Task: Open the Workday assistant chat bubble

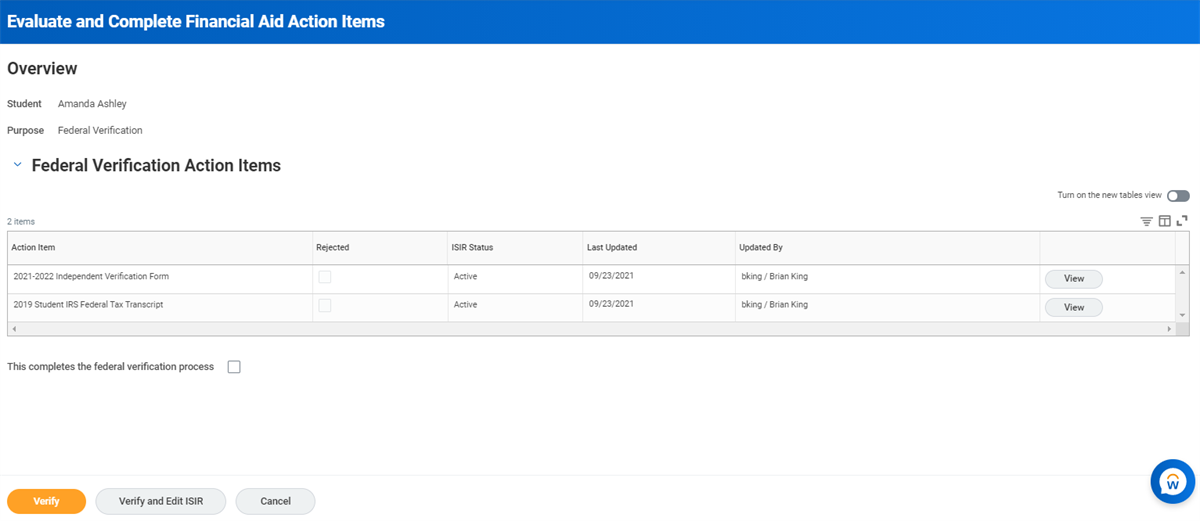Action: (1172, 483)
